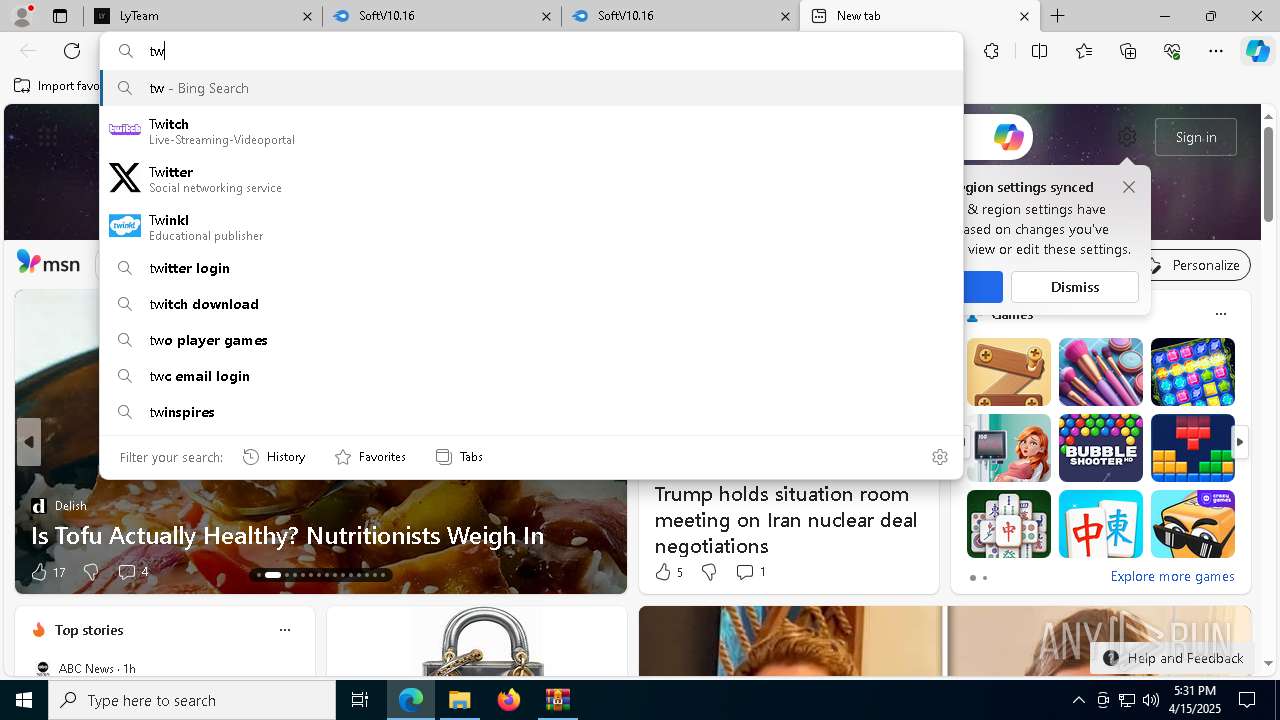The height and width of the screenshot is (720, 1280).
Task: Toggle split screen view
Action: pyautogui.click(x=1039, y=51)
